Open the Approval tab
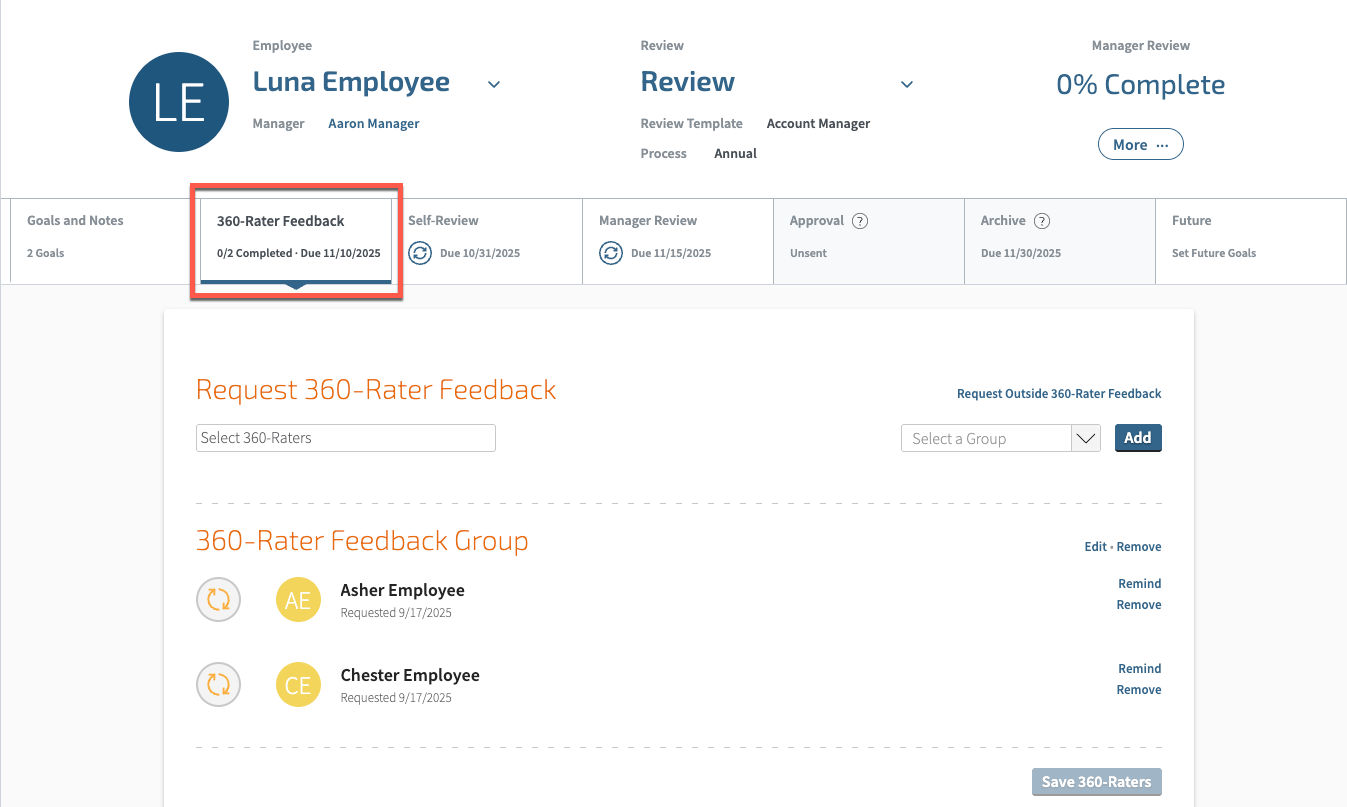 869,241
